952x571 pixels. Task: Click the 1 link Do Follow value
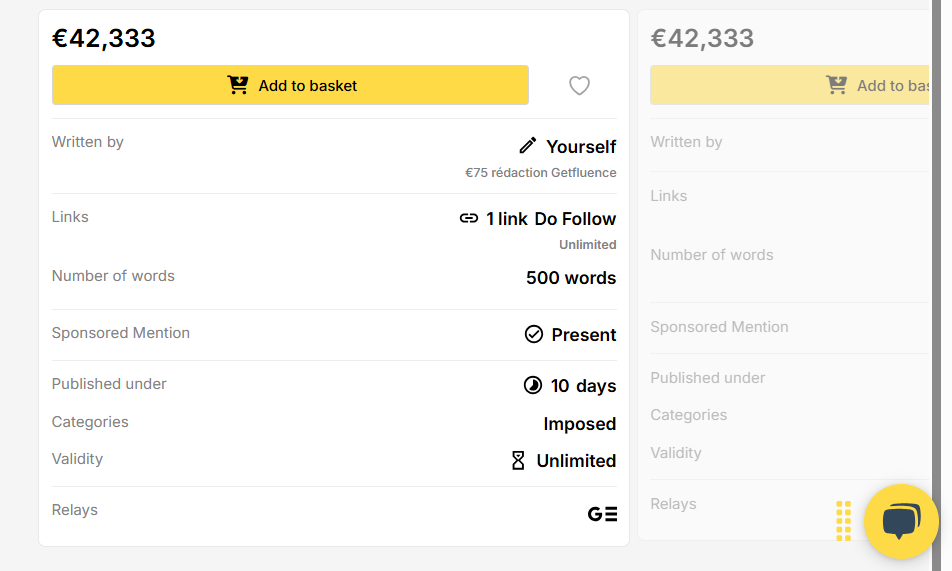point(551,219)
